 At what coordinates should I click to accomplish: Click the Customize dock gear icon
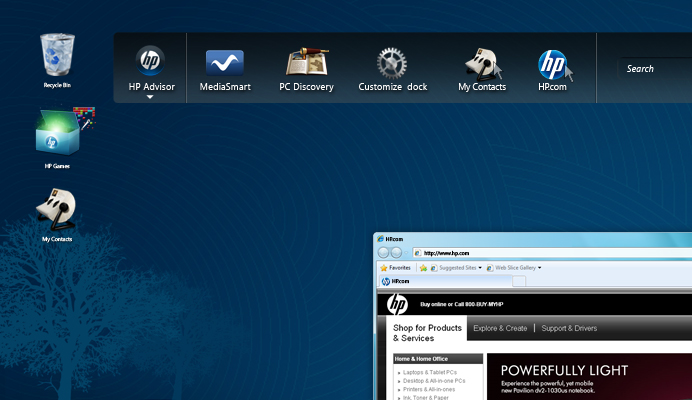click(392, 63)
